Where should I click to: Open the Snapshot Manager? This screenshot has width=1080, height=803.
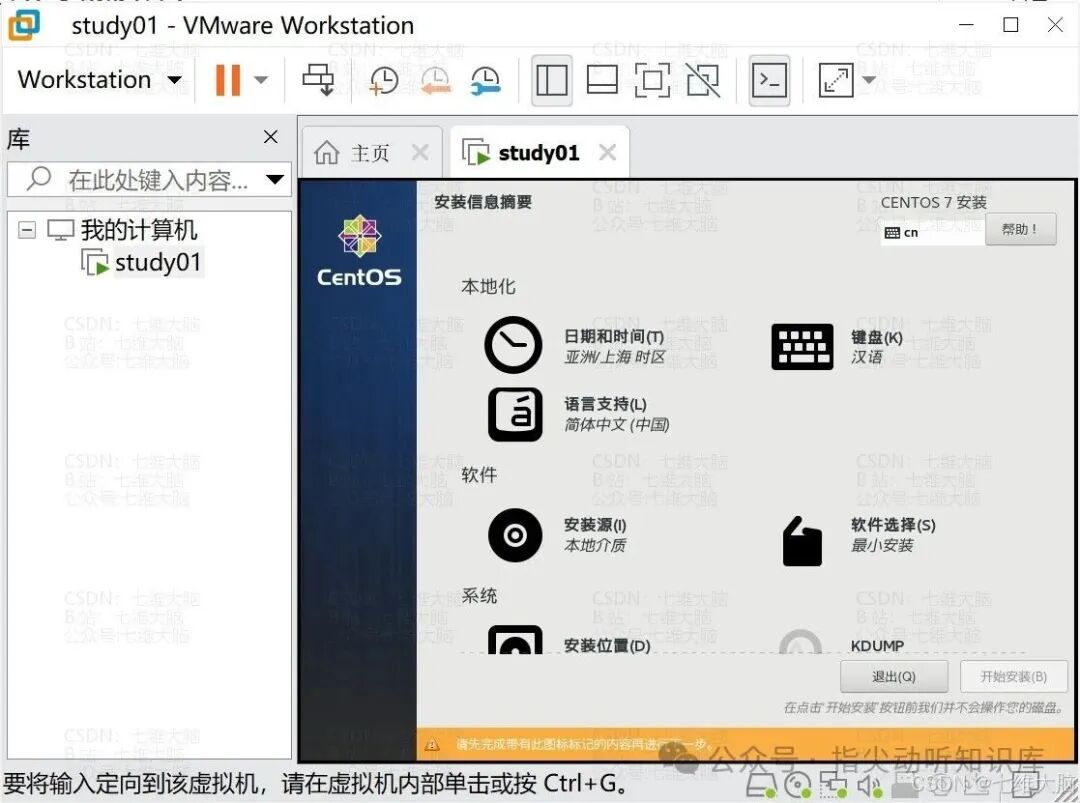[487, 80]
